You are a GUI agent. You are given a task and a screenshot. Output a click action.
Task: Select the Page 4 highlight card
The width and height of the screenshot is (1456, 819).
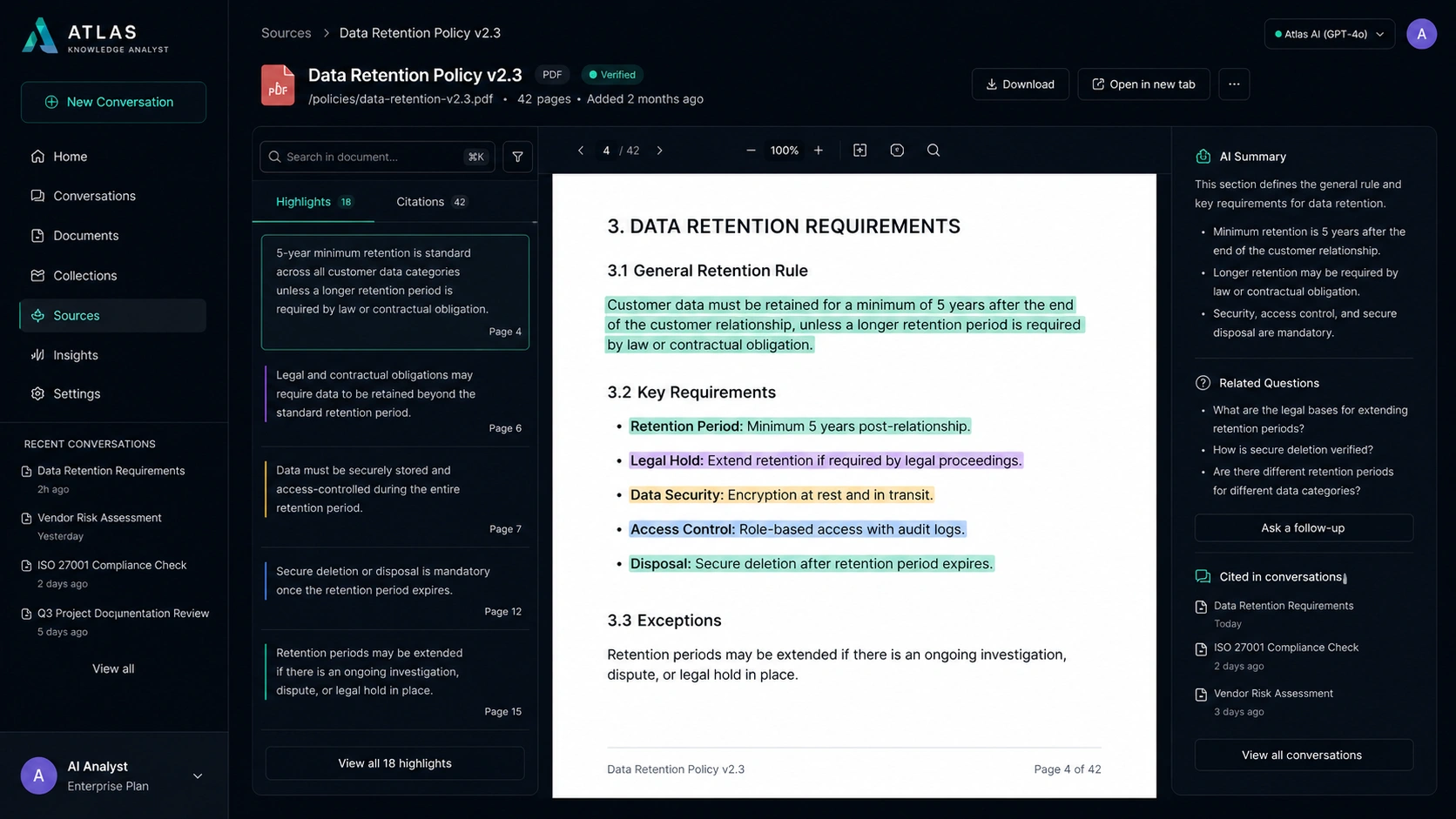(395, 292)
